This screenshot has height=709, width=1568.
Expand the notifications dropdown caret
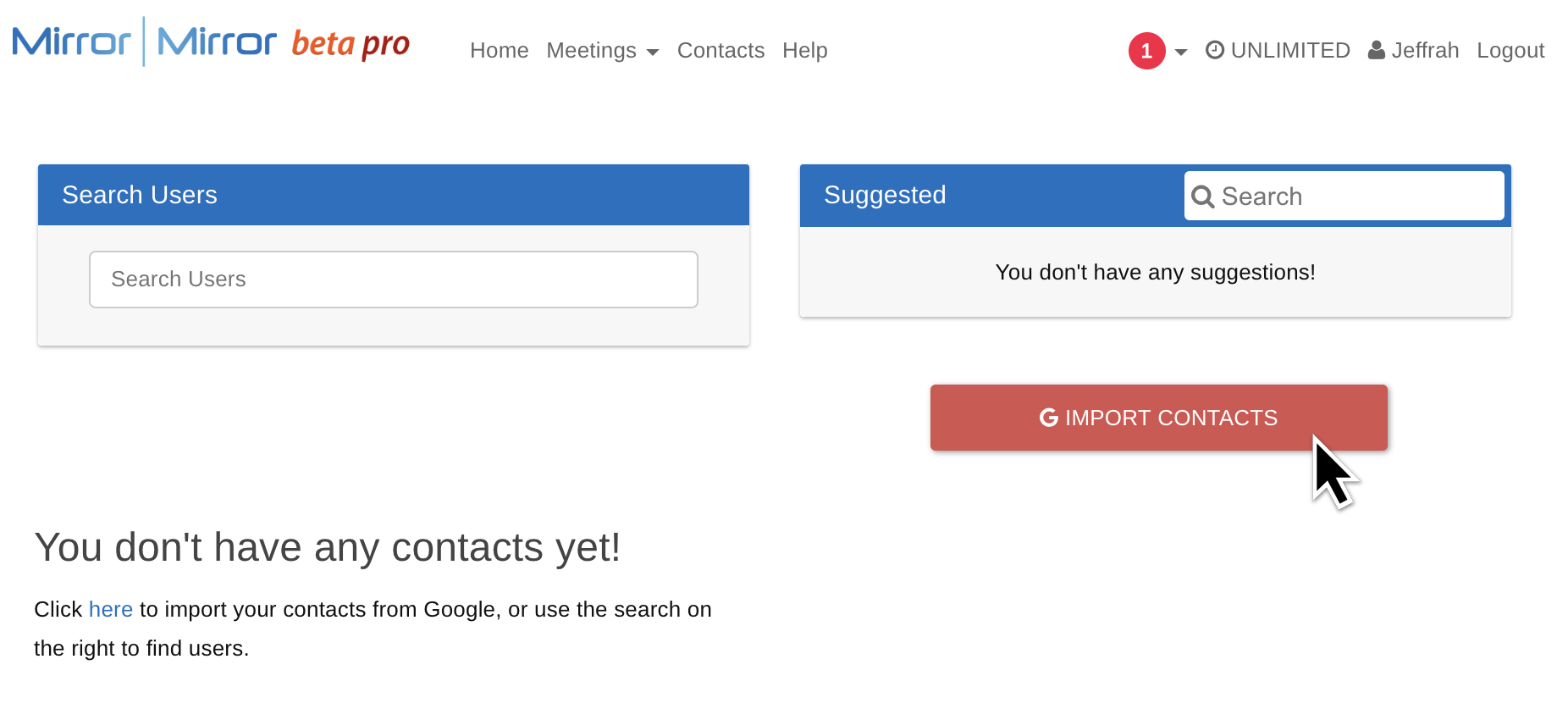1181,52
